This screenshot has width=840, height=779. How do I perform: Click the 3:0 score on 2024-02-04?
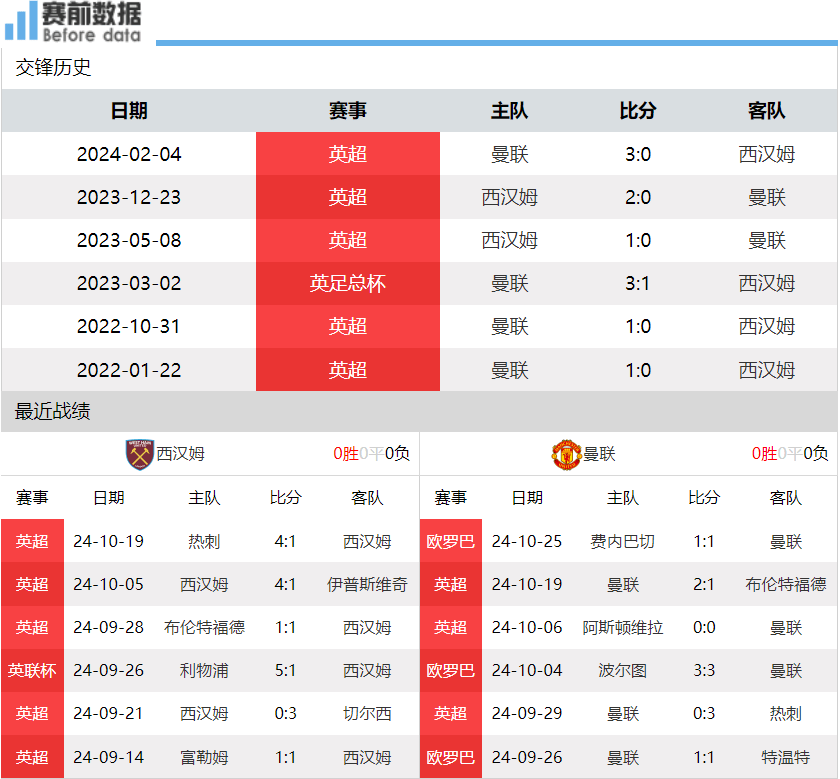point(638,154)
